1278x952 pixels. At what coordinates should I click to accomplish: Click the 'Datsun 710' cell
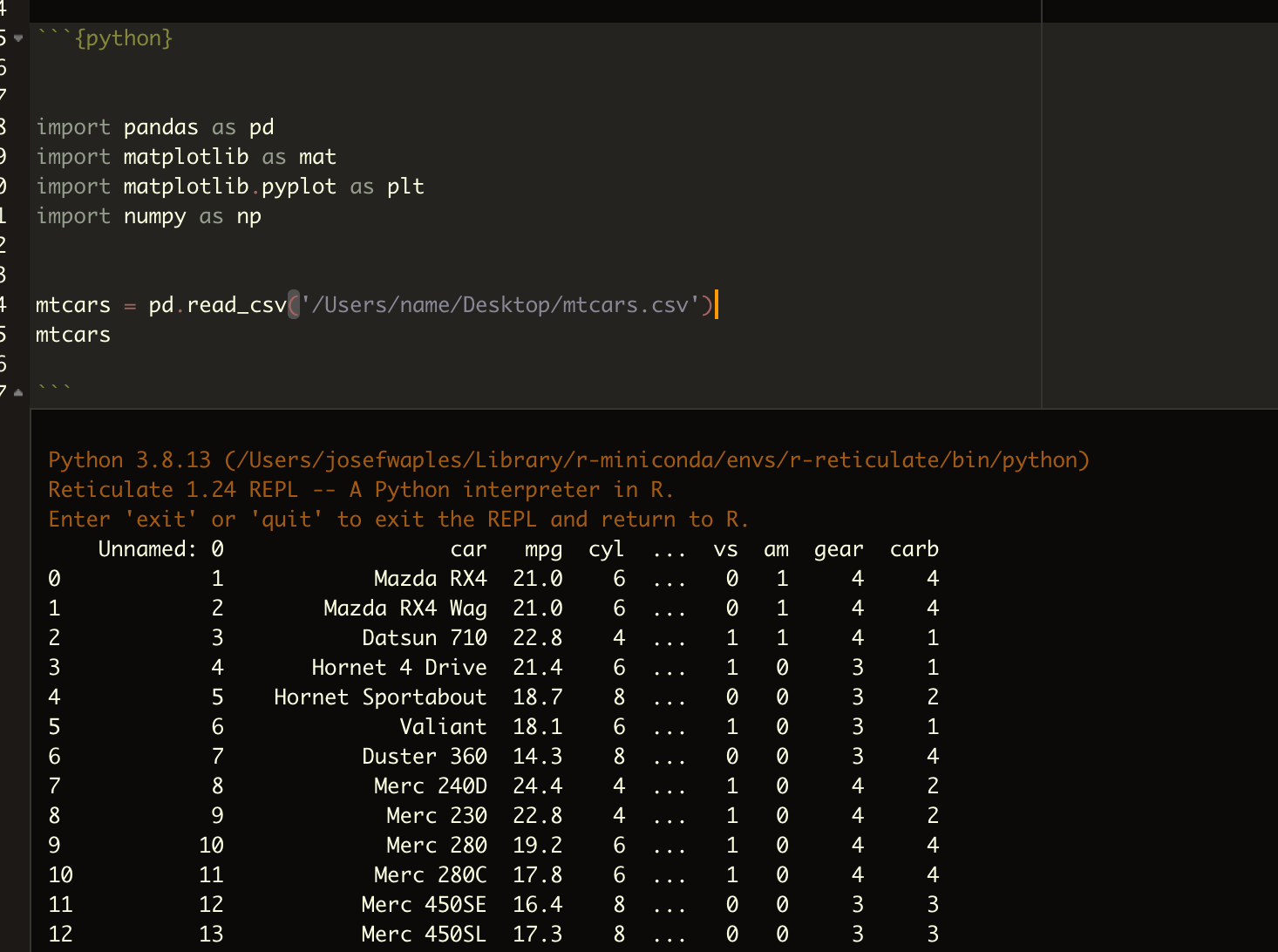pos(425,638)
